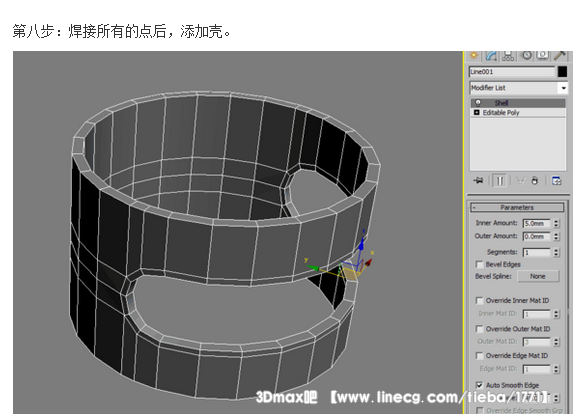Open the Display command panel tab
The image size is (577, 414).
click(x=542, y=55)
